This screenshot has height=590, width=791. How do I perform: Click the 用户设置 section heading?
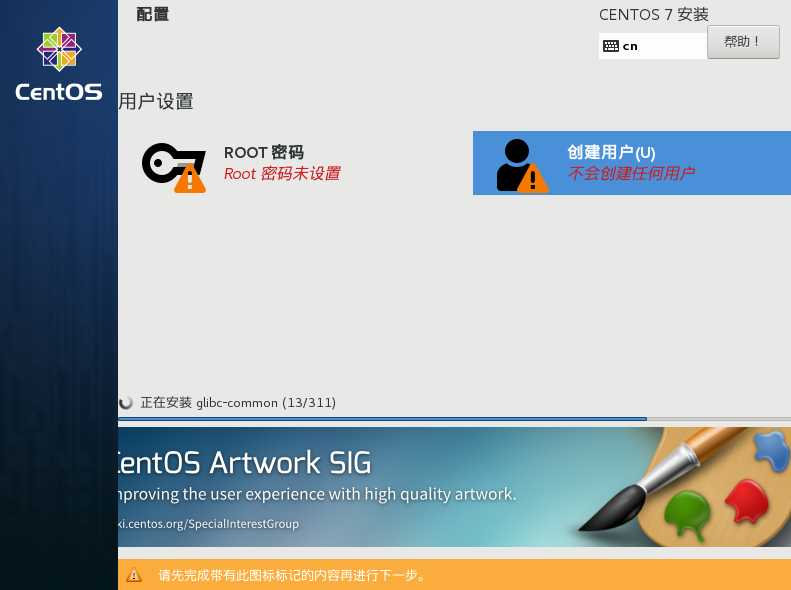coord(156,101)
